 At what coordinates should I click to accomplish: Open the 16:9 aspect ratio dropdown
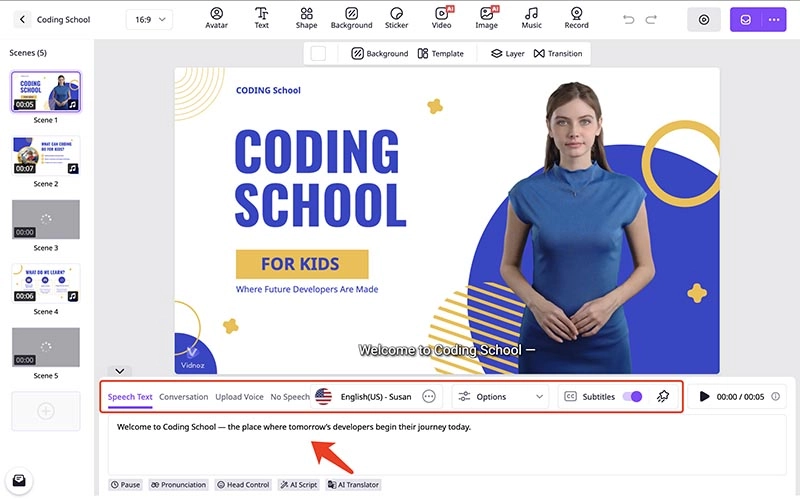pos(149,19)
